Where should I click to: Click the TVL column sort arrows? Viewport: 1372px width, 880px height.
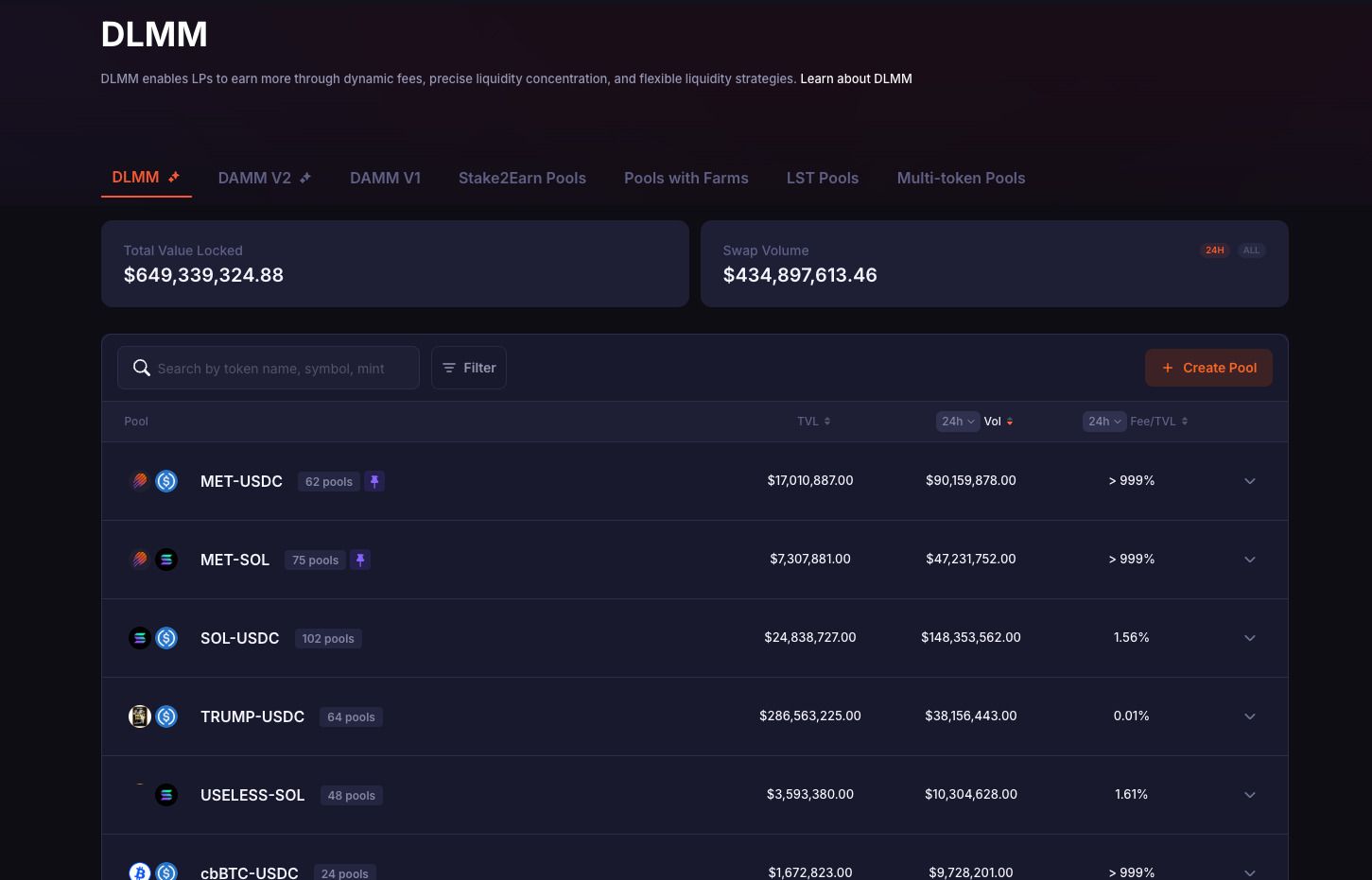point(827,422)
